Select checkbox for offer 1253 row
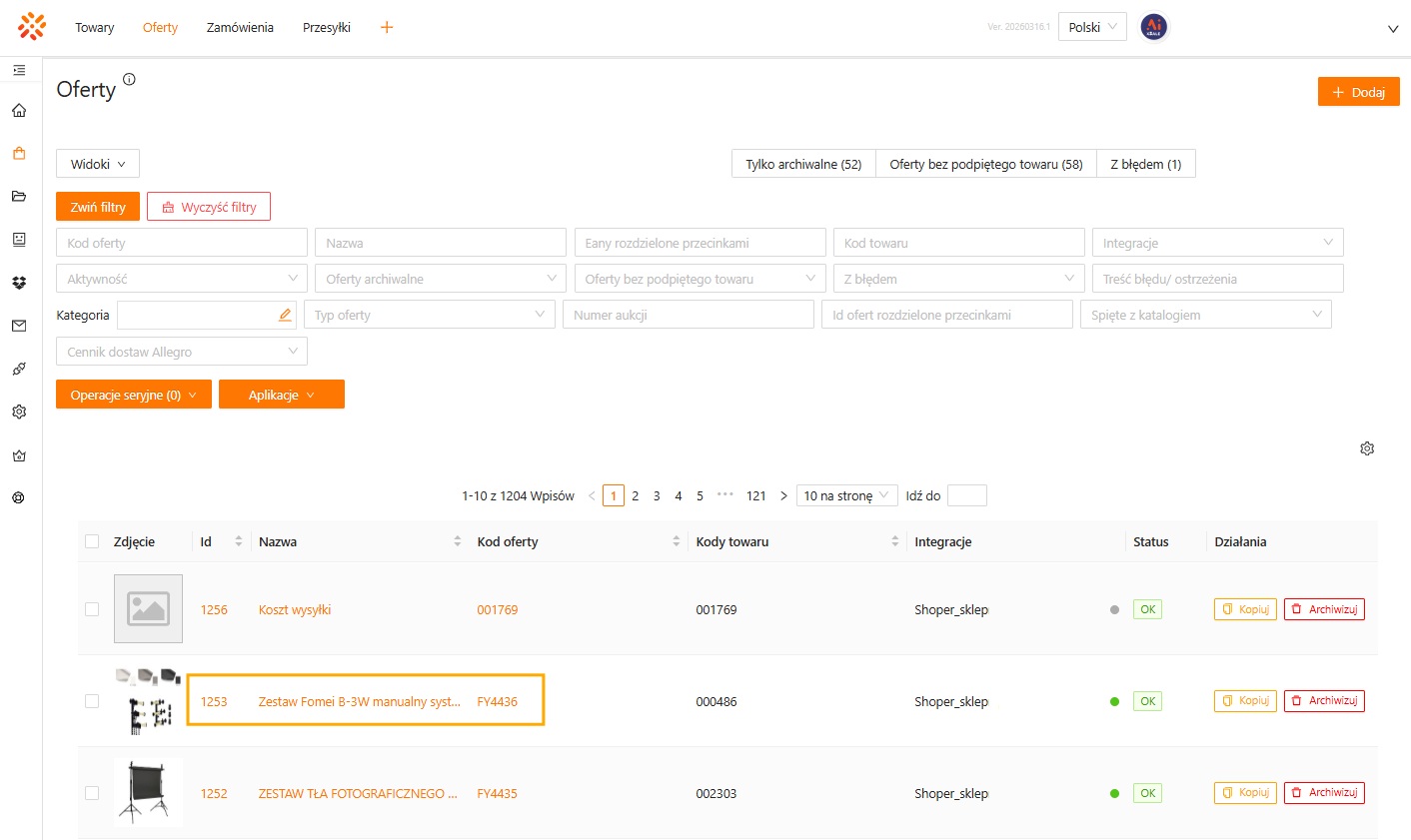Screen dimensions: 1411x840 click(92, 701)
